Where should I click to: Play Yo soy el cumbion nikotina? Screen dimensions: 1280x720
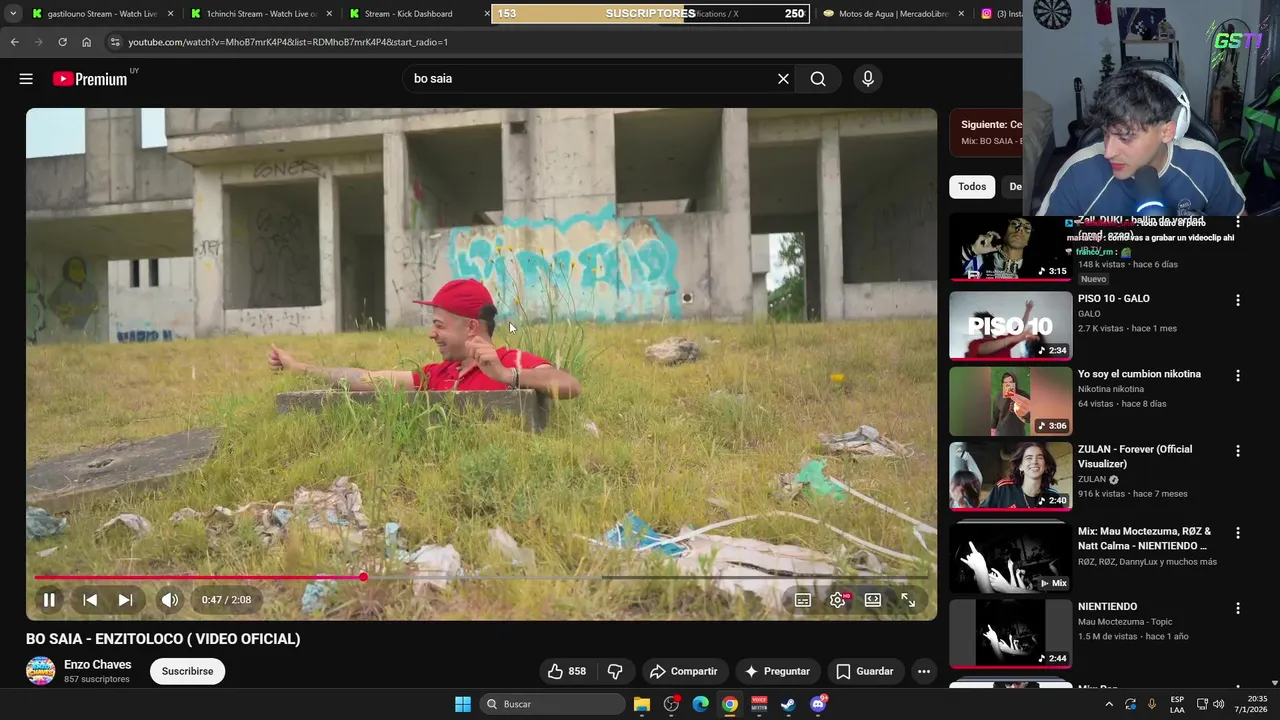pos(1010,400)
